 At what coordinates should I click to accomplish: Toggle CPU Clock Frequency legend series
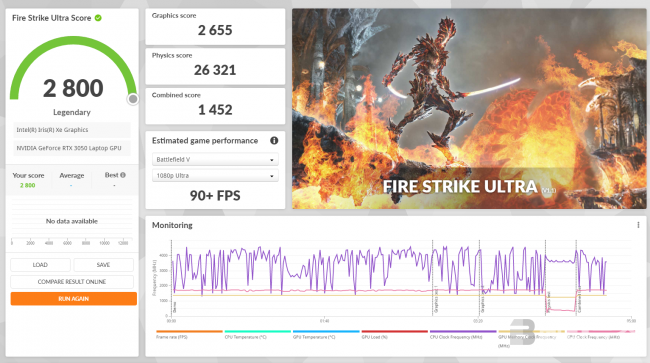coord(463,334)
